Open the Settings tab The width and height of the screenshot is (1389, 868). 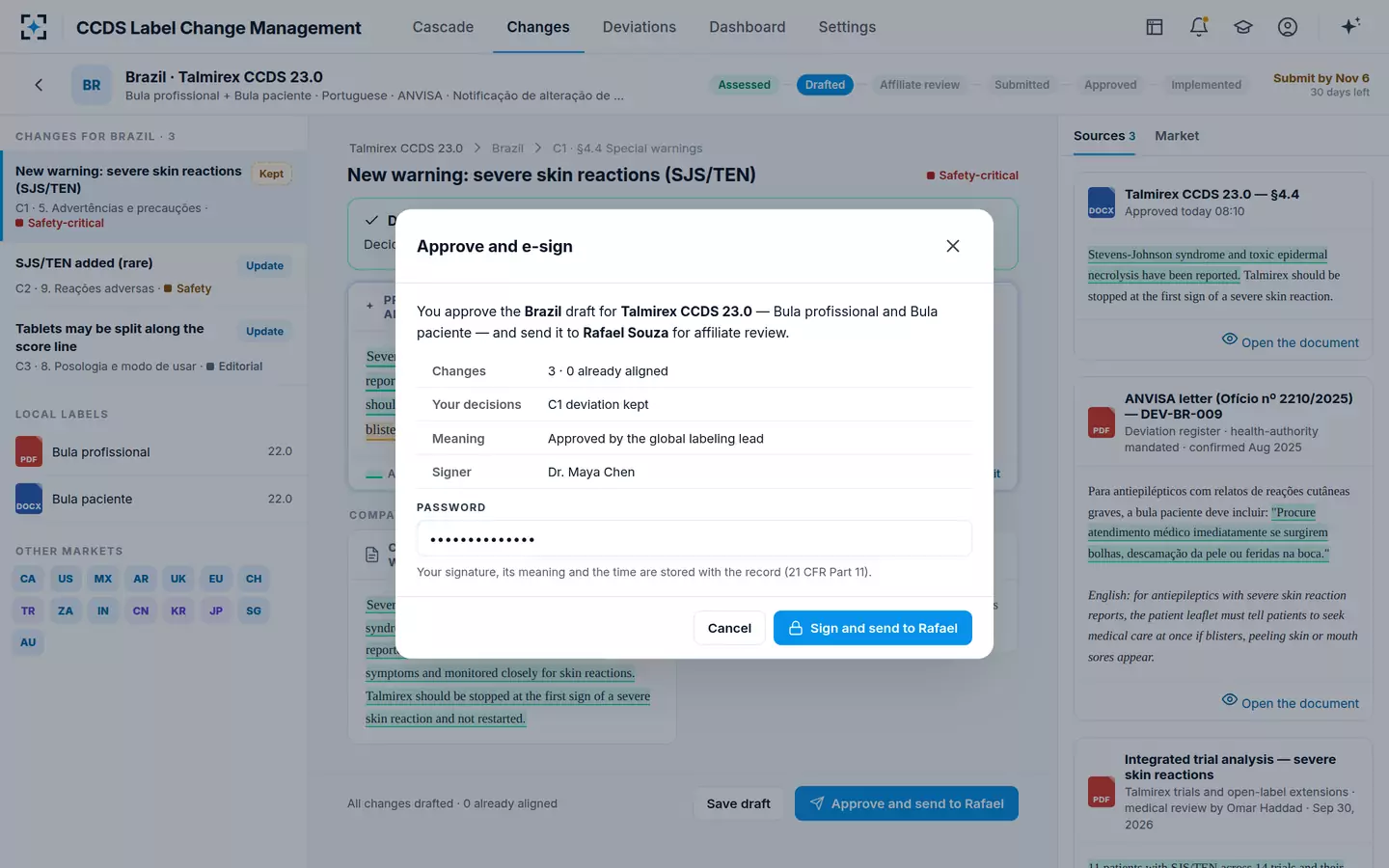pyautogui.click(x=847, y=27)
